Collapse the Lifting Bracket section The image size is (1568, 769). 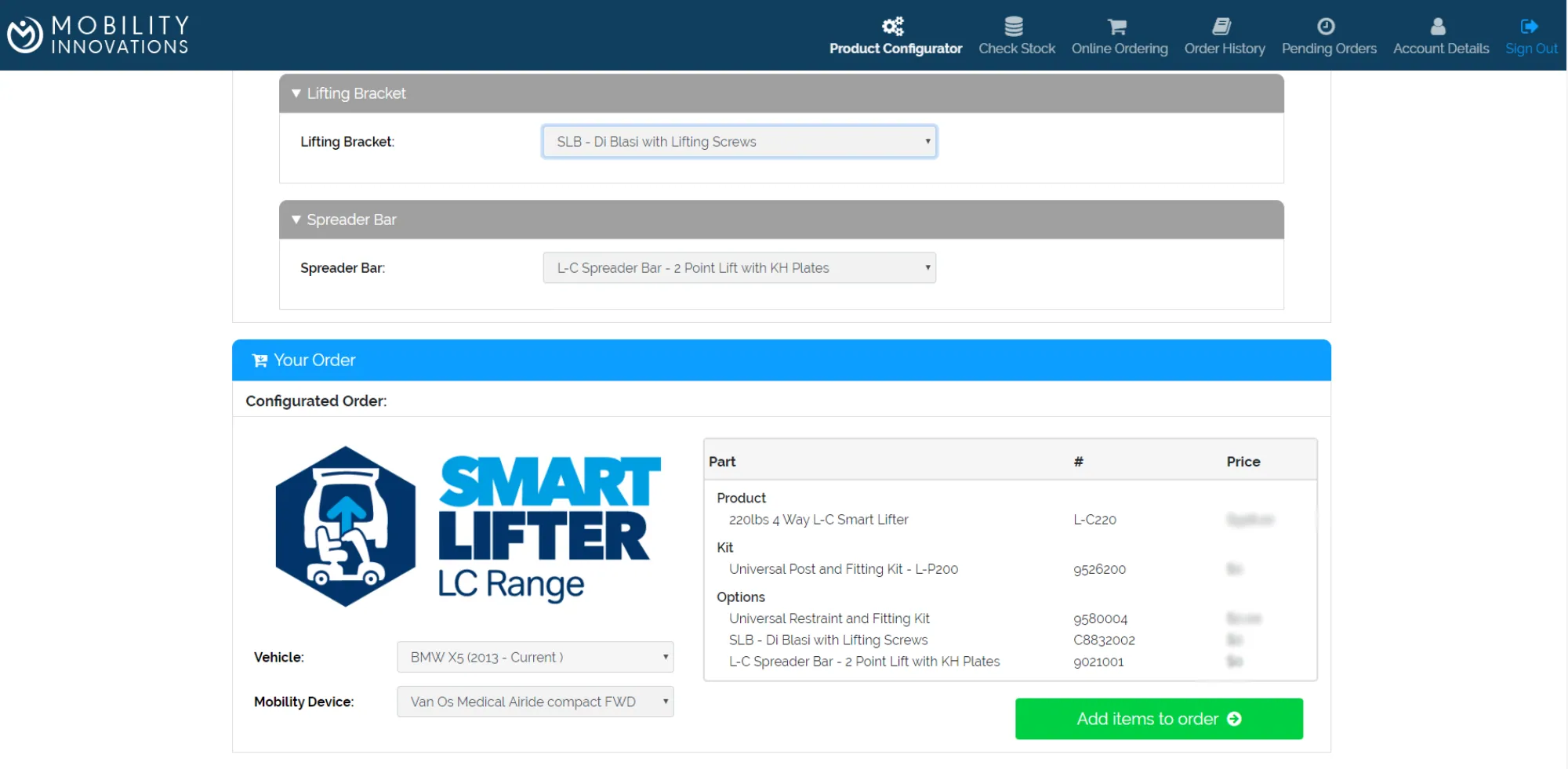pyautogui.click(x=781, y=93)
